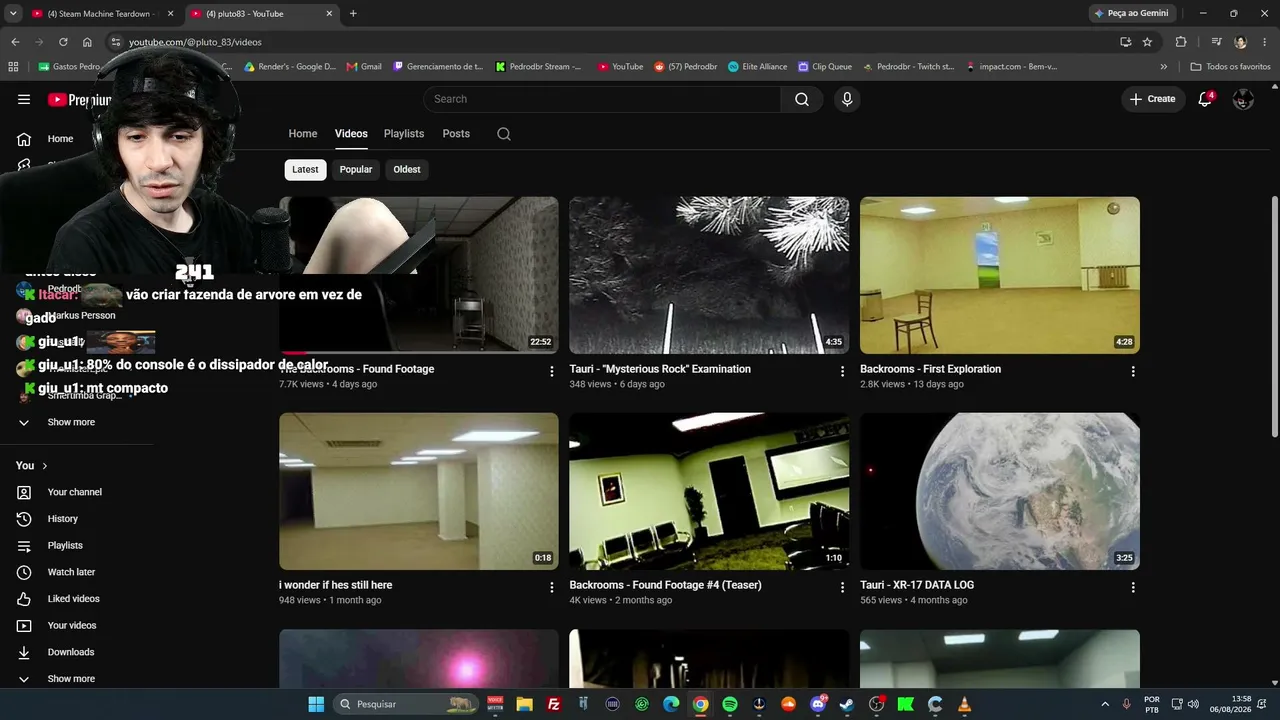Show hidden system tray icons
This screenshot has width=1280, height=720.
pos(1105,704)
